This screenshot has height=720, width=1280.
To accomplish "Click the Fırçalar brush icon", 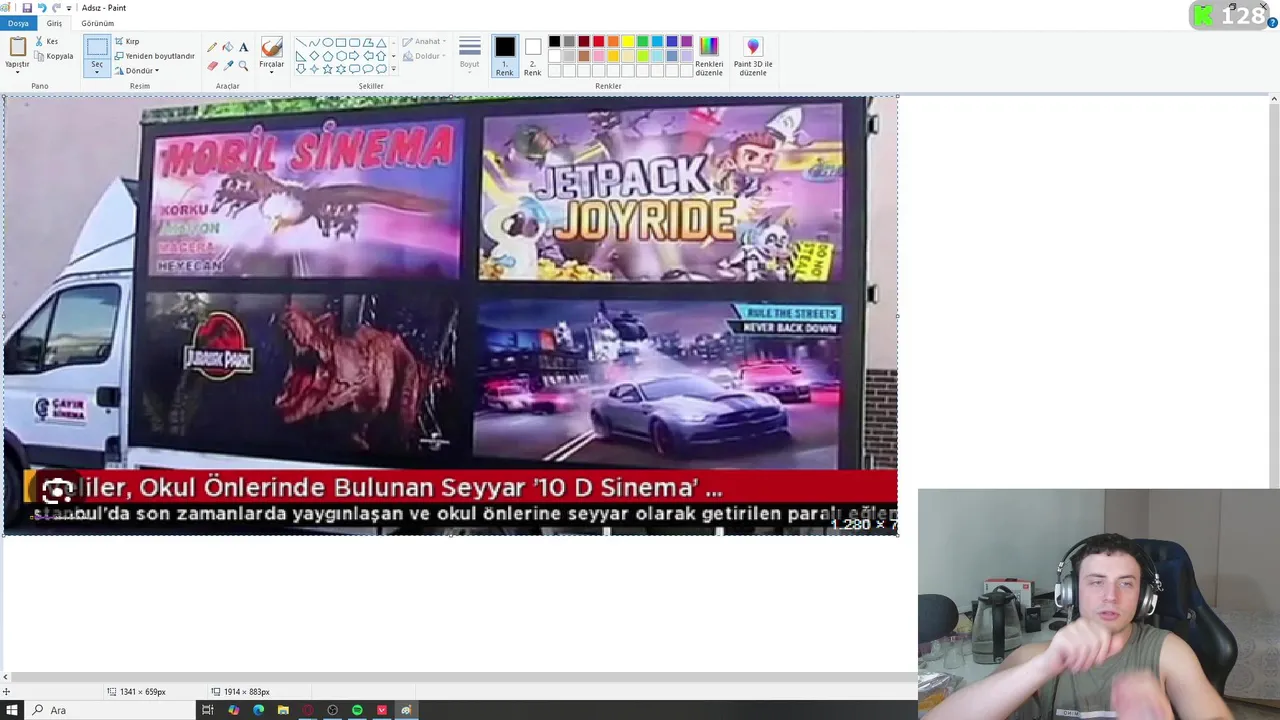I will click(271, 47).
